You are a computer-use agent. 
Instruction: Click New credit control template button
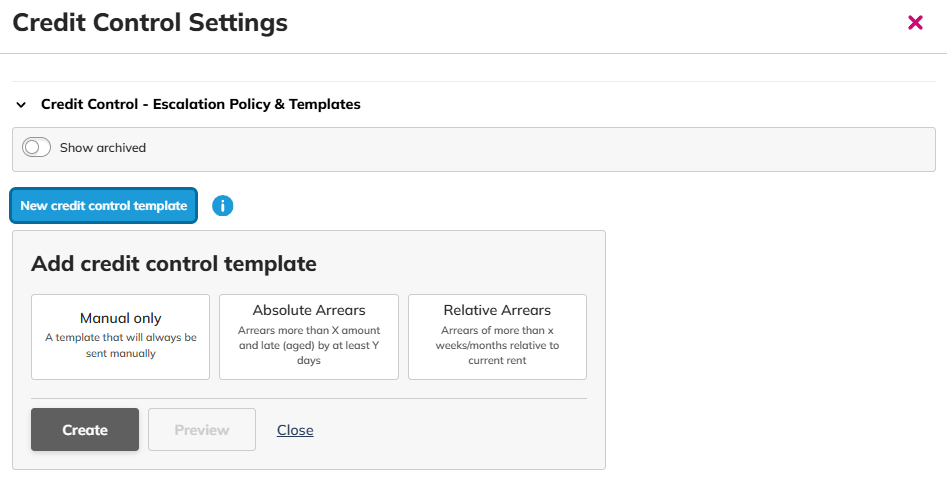pos(104,206)
